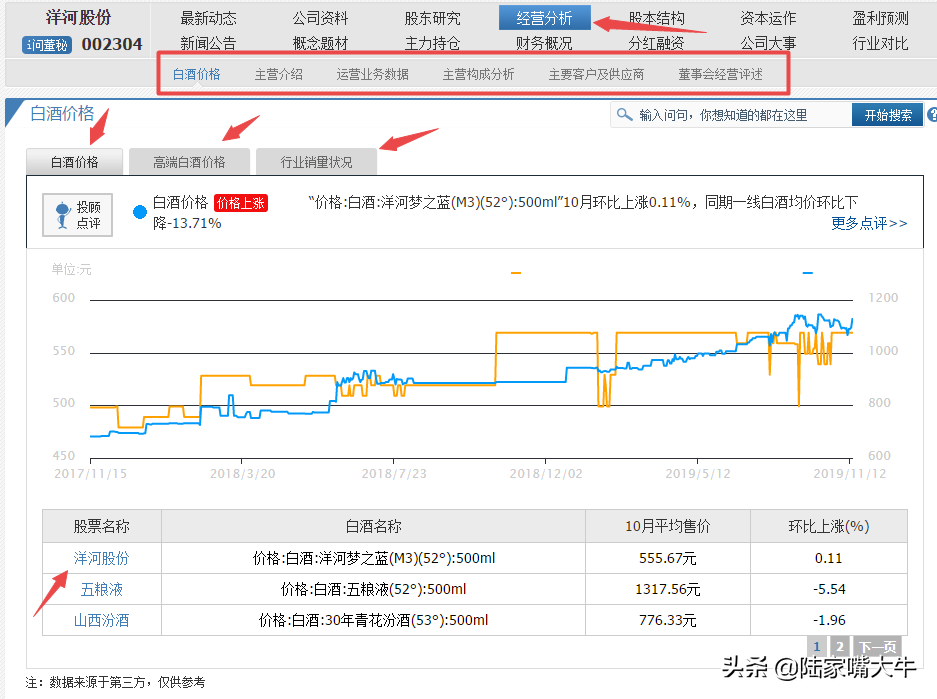Screen dimensions: 937x699
Task: Toggle the blue series legend marker
Action: [x=807, y=273]
